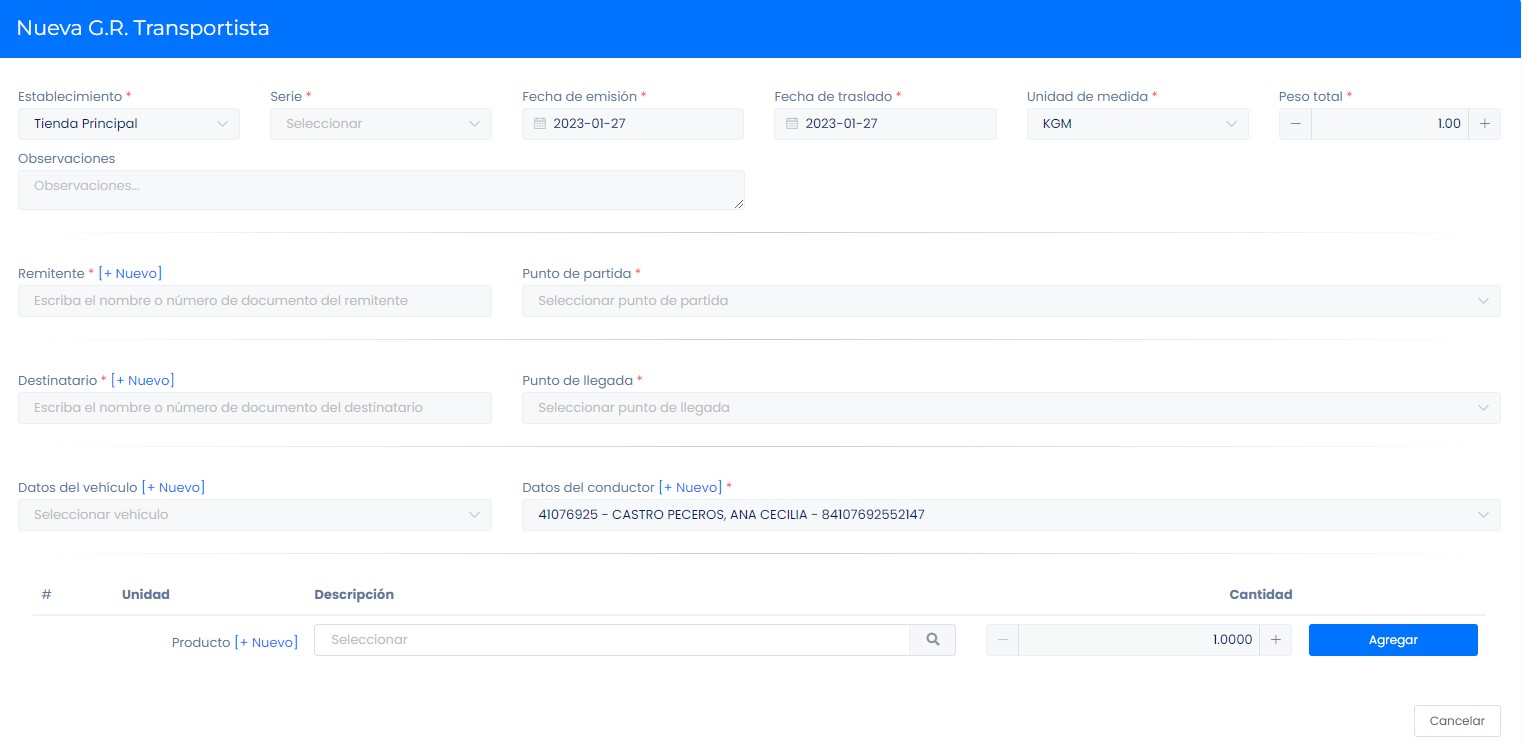Add new product via [+ Nuevo] link
Image resolution: width=1522 pixels, height=747 pixels.
(266, 642)
